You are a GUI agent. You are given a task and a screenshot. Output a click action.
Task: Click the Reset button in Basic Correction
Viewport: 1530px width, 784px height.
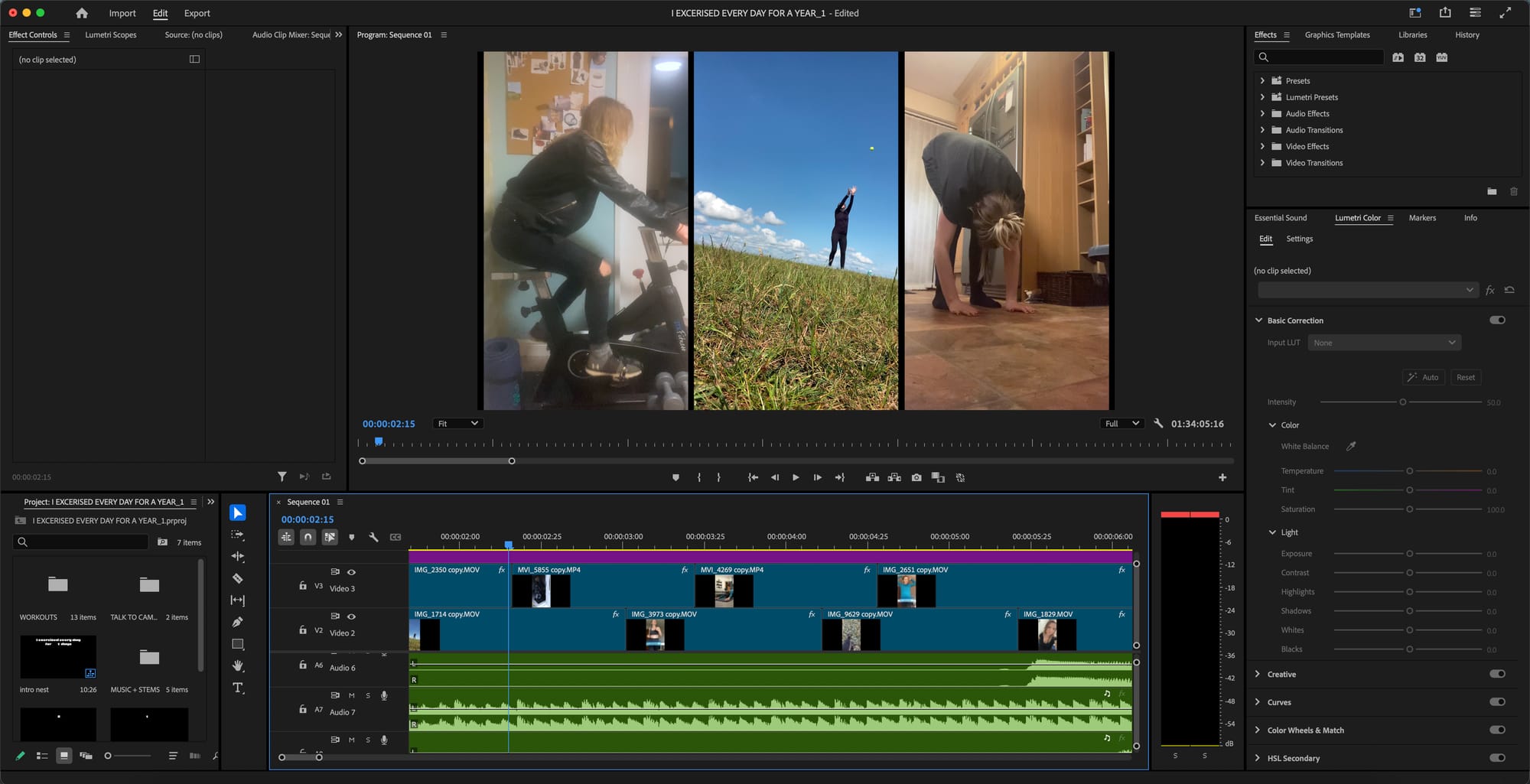[x=1466, y=377]
